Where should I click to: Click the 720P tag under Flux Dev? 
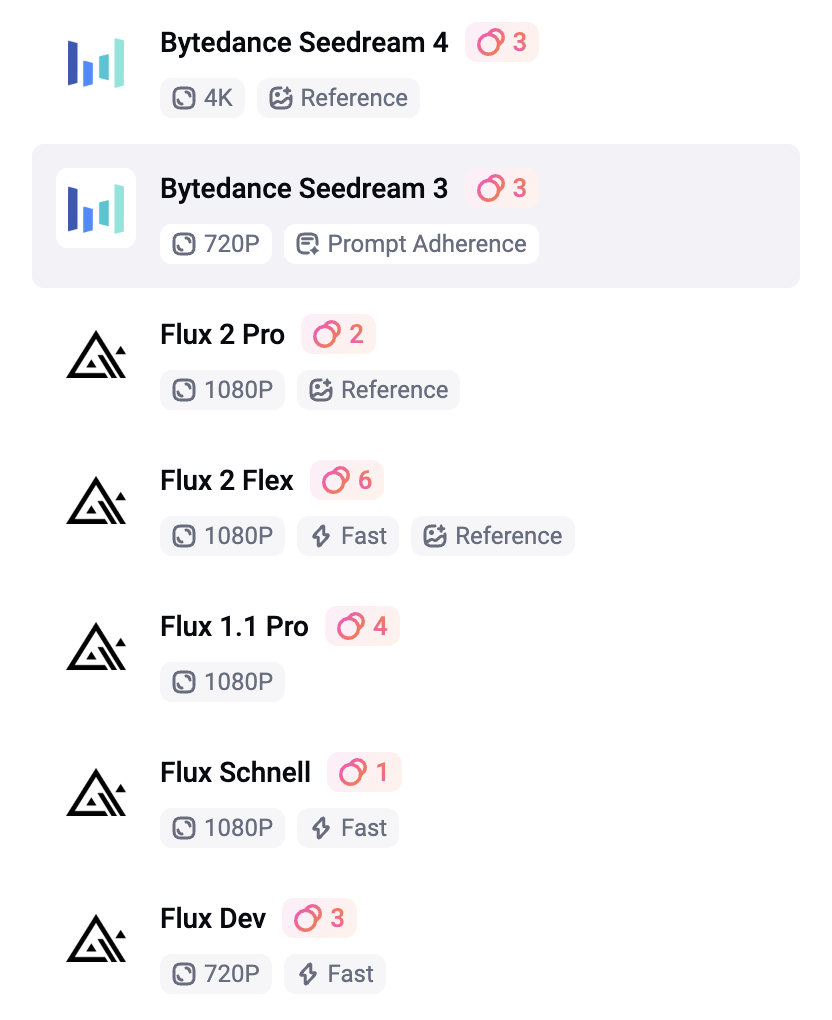tap(215, 974)
